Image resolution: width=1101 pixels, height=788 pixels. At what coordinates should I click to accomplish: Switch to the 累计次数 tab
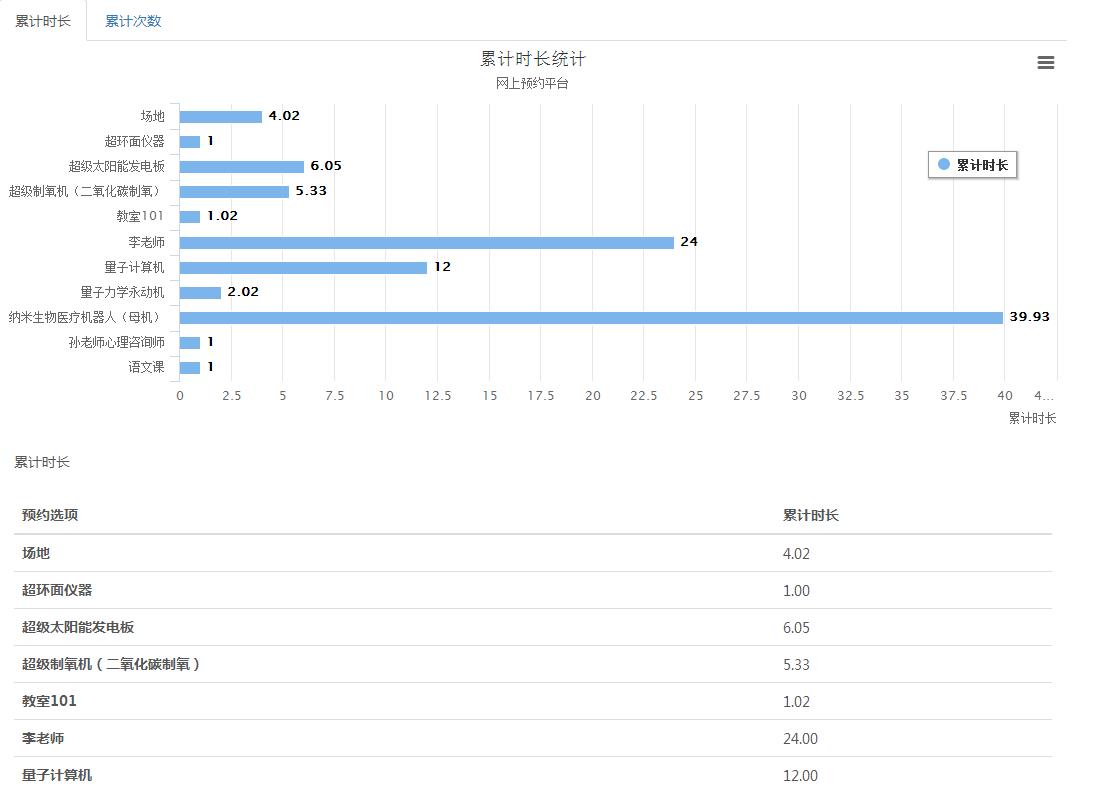[x=133, y=21]
